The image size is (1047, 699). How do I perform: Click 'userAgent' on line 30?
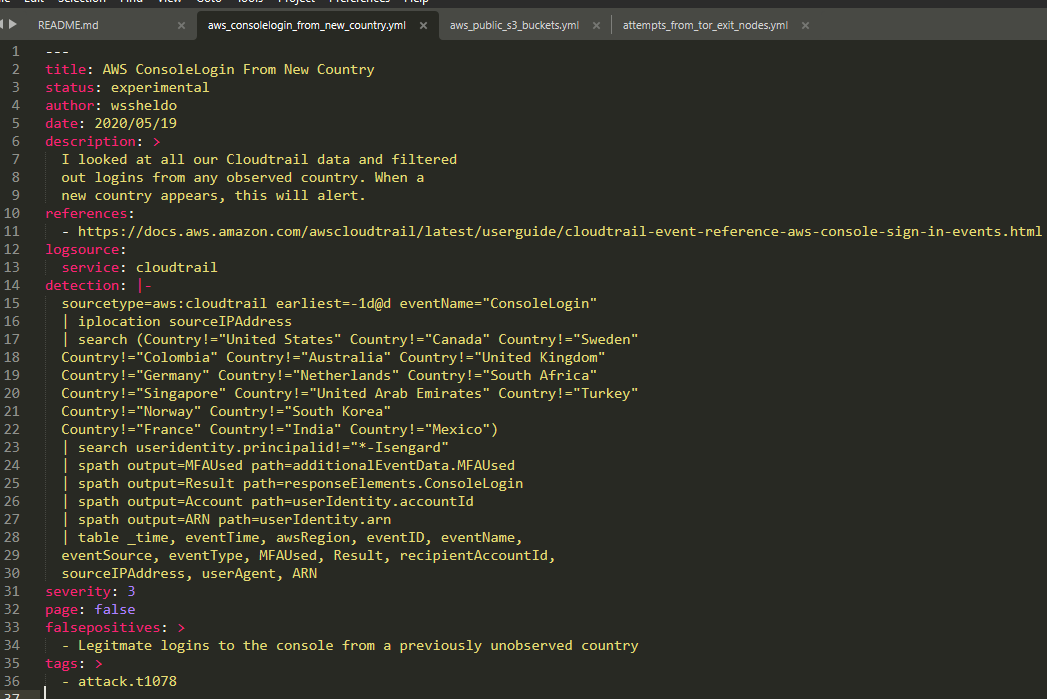coord(238,574)
